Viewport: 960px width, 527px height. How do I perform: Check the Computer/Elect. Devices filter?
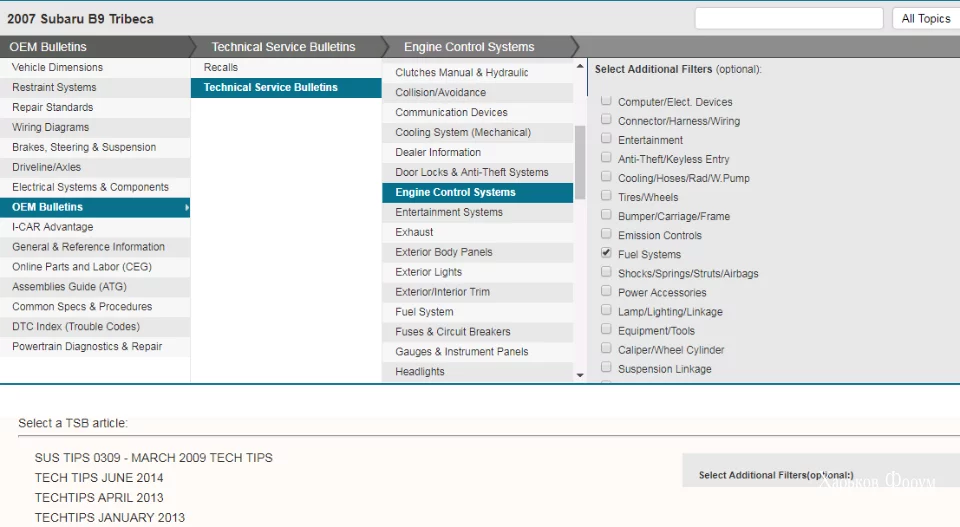[606, 100]
